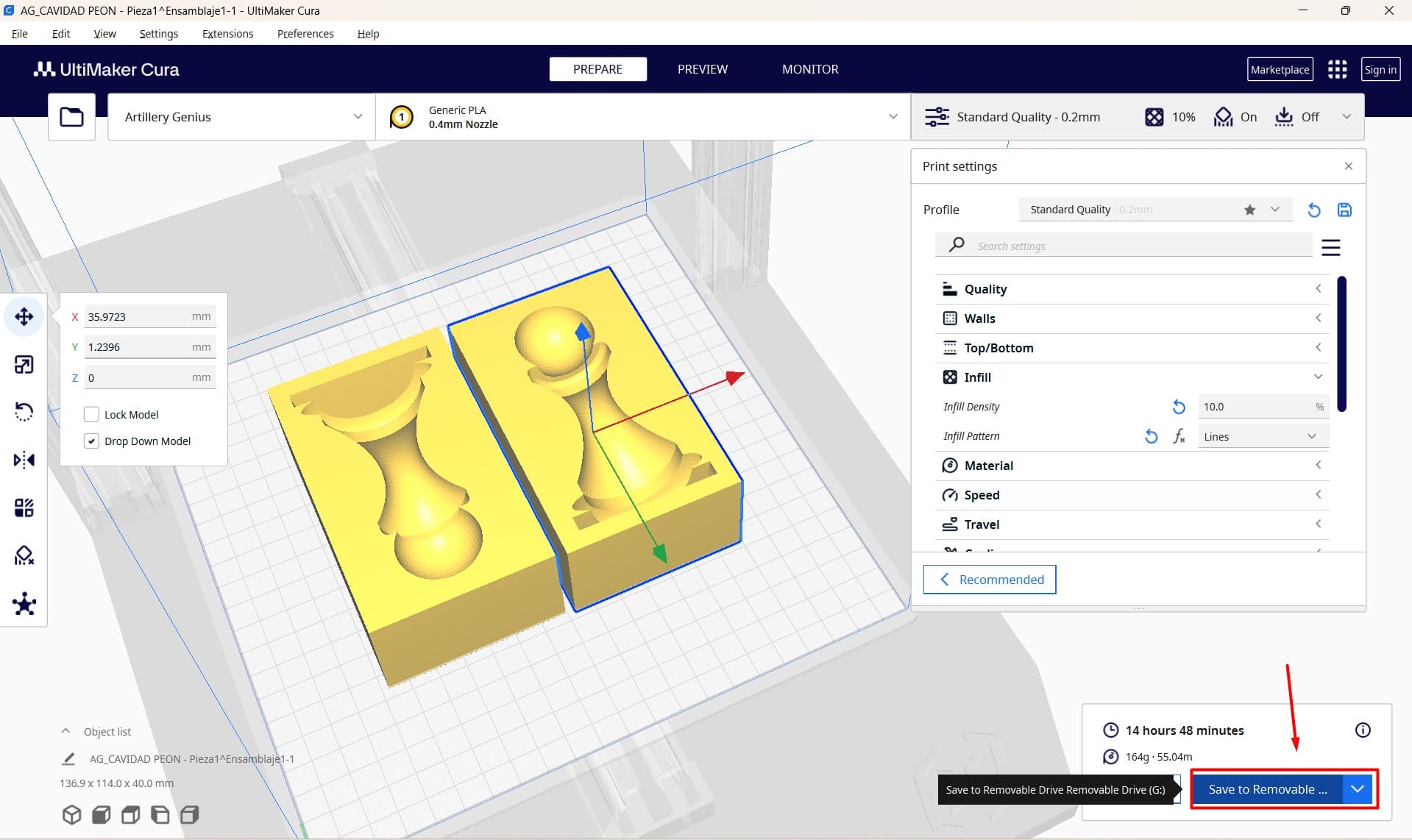
Task: Open the print info details icon
Action: point(1363,730)
